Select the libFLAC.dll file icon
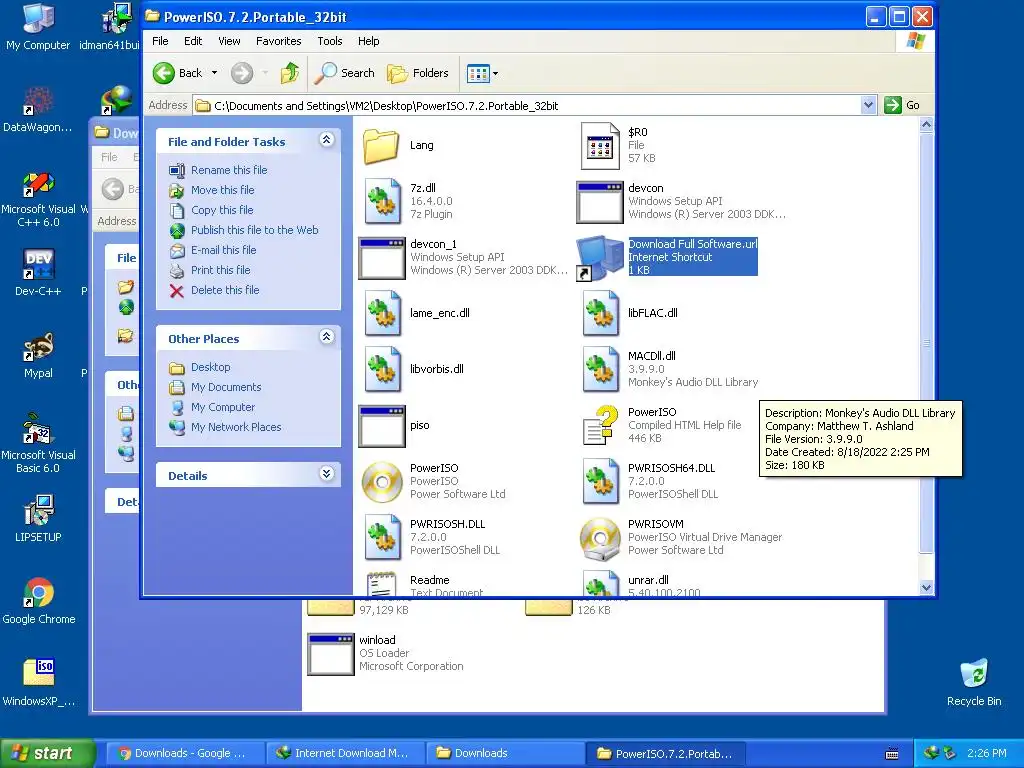This screenshot has height=768, width=1024. click(x=601, y=313)
